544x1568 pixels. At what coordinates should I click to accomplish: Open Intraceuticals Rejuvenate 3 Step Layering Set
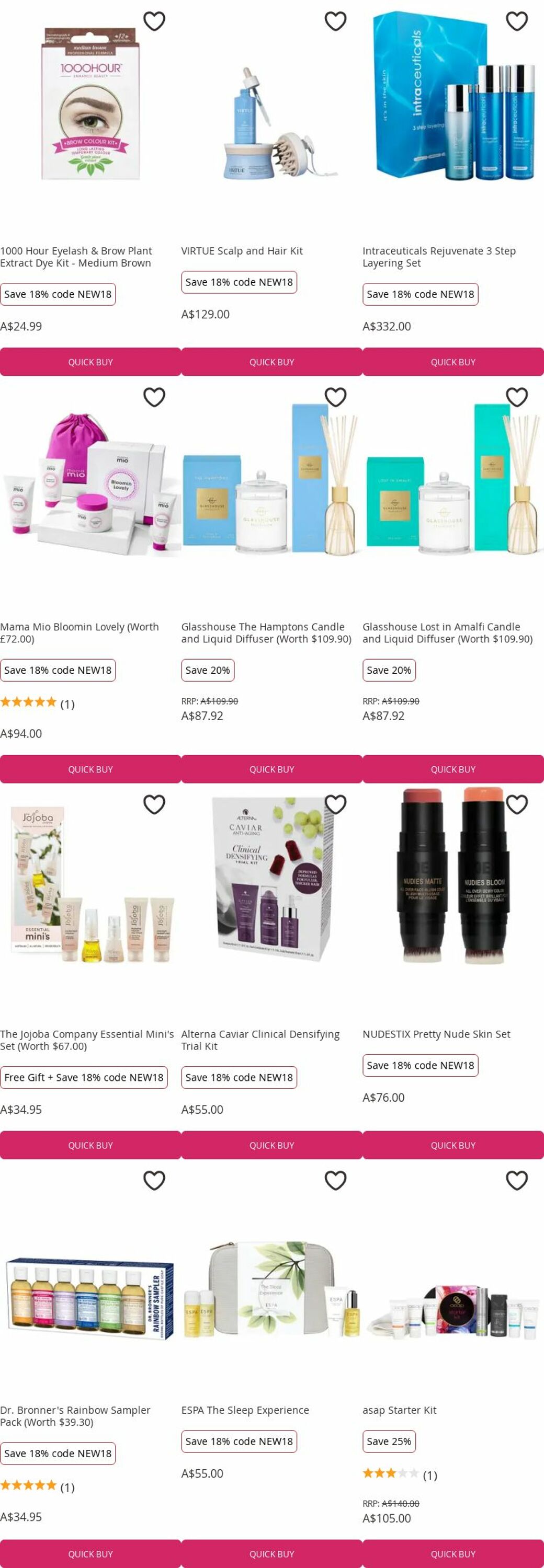pyautogui.click(x=439, y=257)
